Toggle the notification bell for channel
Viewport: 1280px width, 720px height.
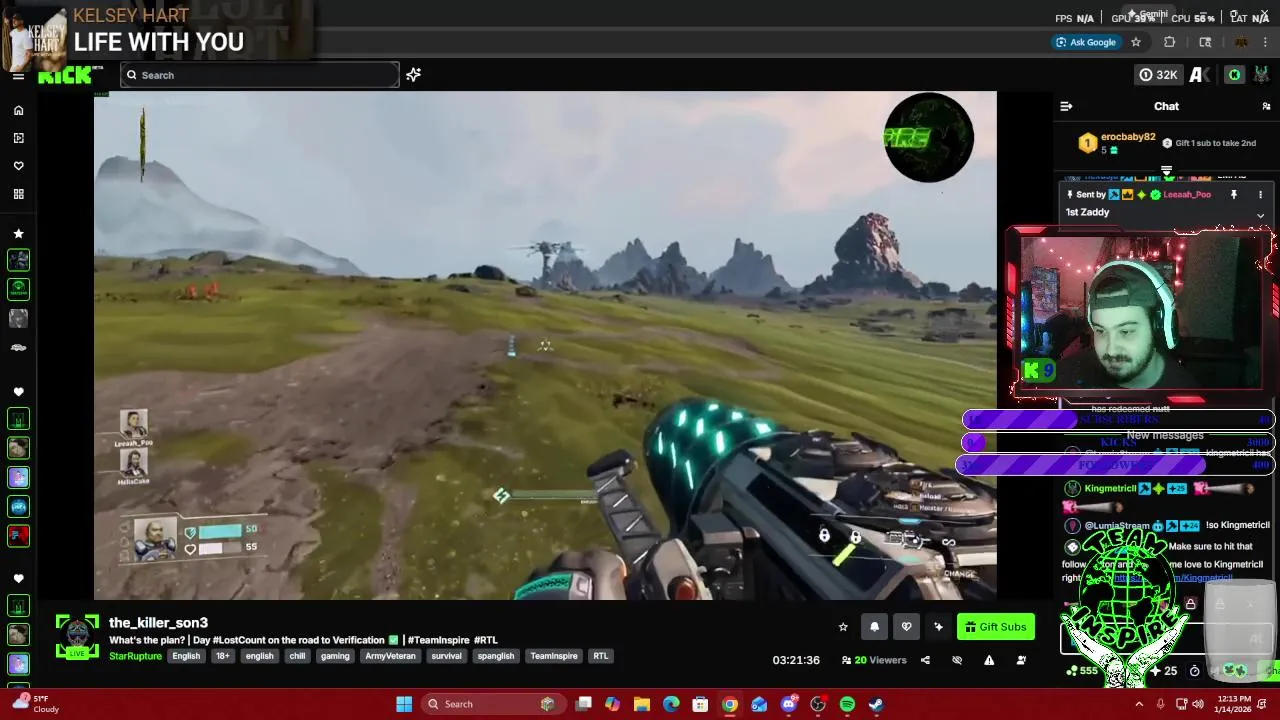pos(874,627)
